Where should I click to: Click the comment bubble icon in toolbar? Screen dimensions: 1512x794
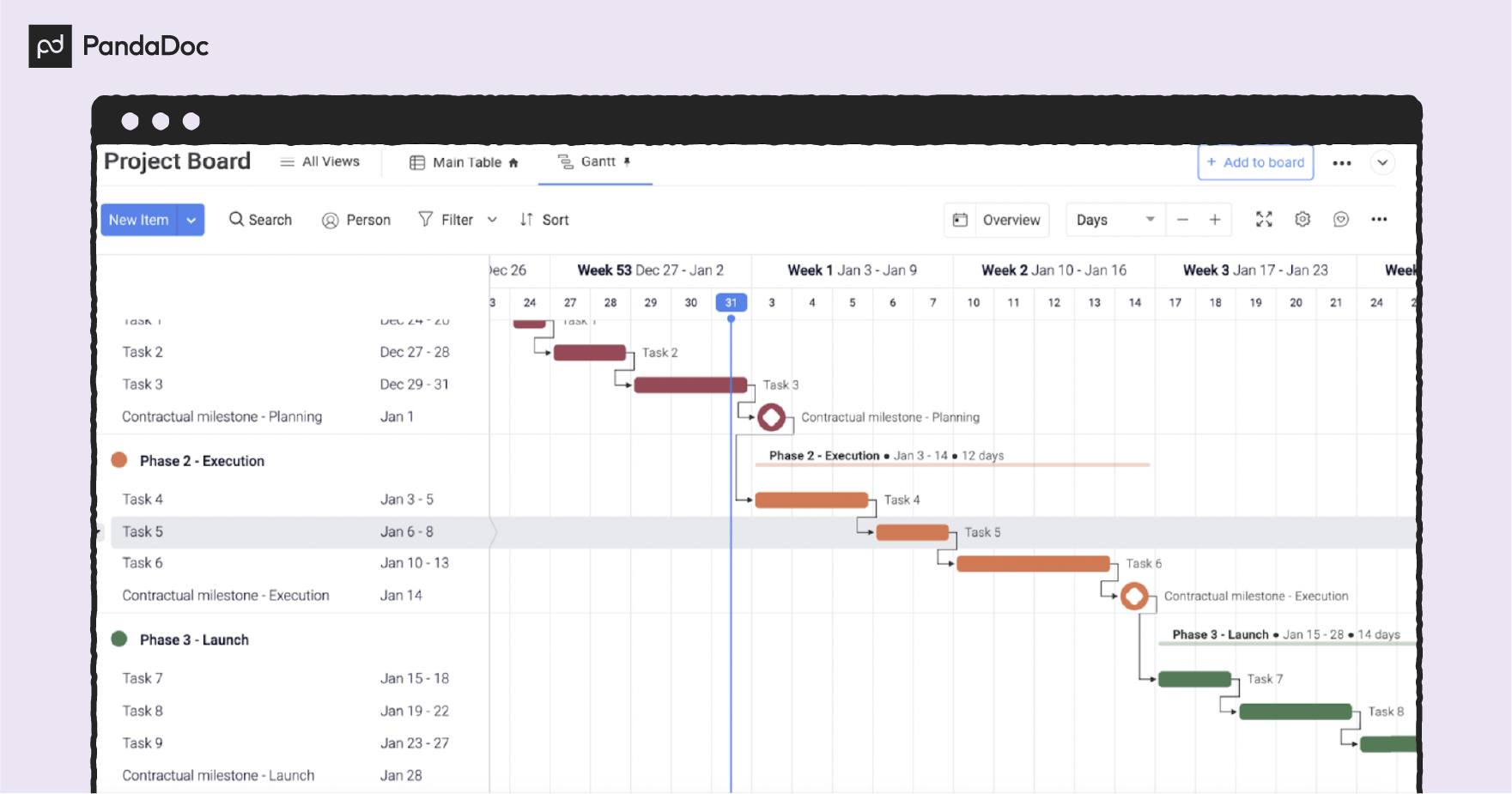[x=1341, y=220]
